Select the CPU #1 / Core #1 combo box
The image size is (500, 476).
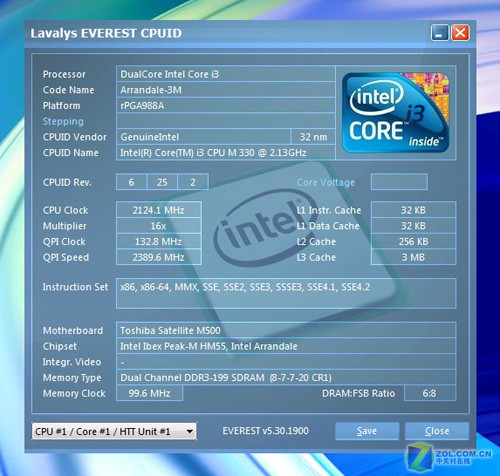click(x=114, y=431)
